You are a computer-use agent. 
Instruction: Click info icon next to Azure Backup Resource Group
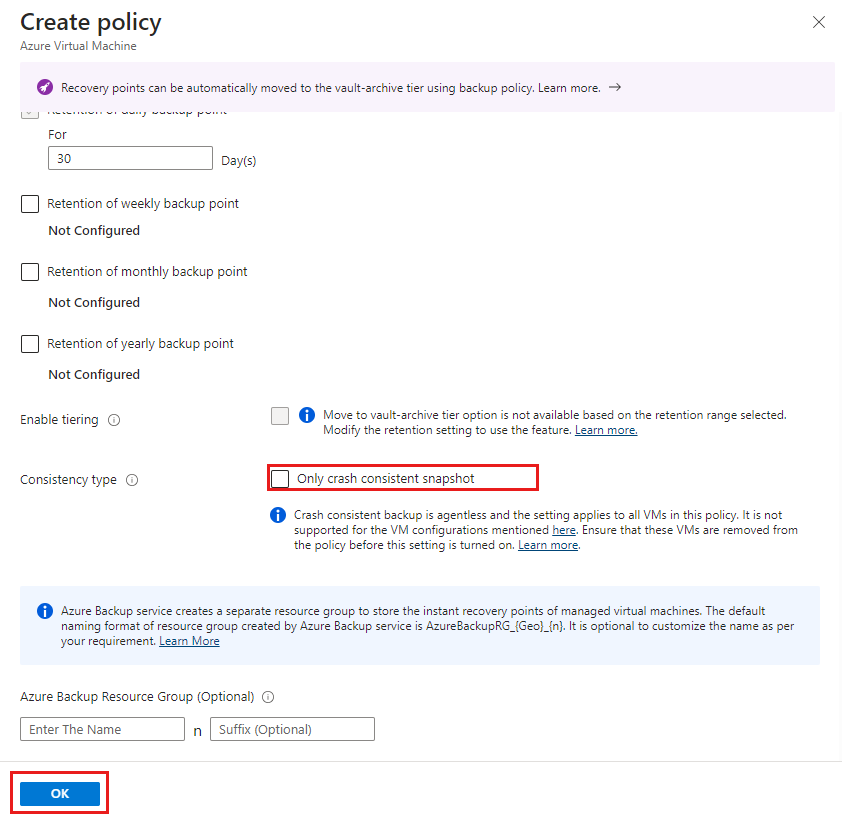tap(268, 697)
